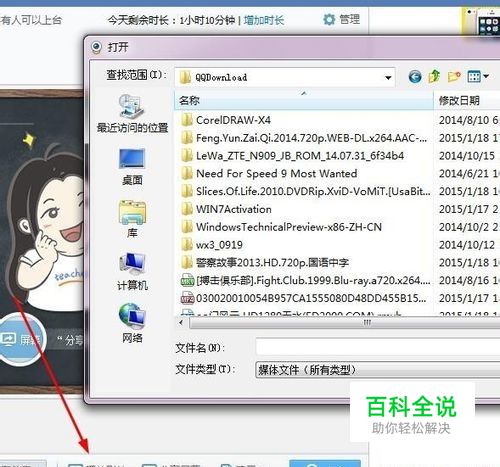
Task: Select the WIN7Activation folder
Action: pos(226,209)
